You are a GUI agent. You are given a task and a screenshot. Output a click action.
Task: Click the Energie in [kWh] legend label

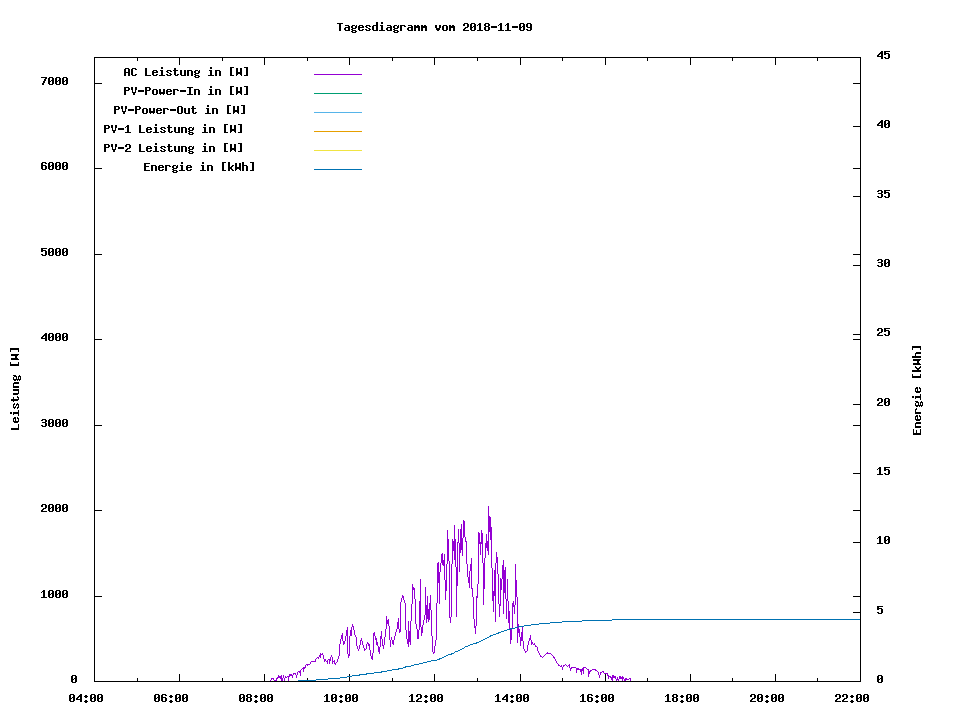click(199, 167)
